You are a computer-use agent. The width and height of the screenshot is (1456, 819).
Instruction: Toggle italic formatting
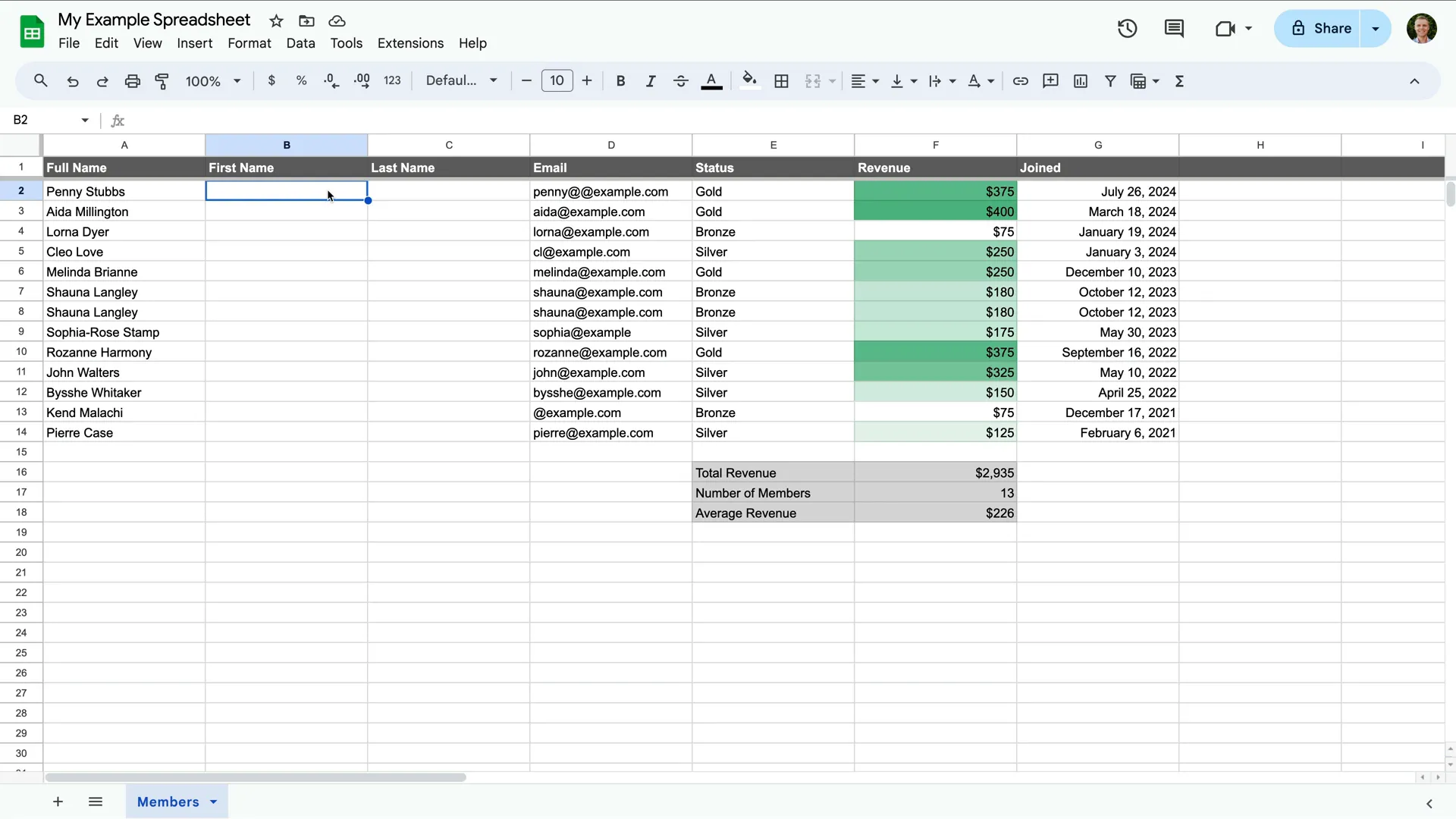coord(651,80)
